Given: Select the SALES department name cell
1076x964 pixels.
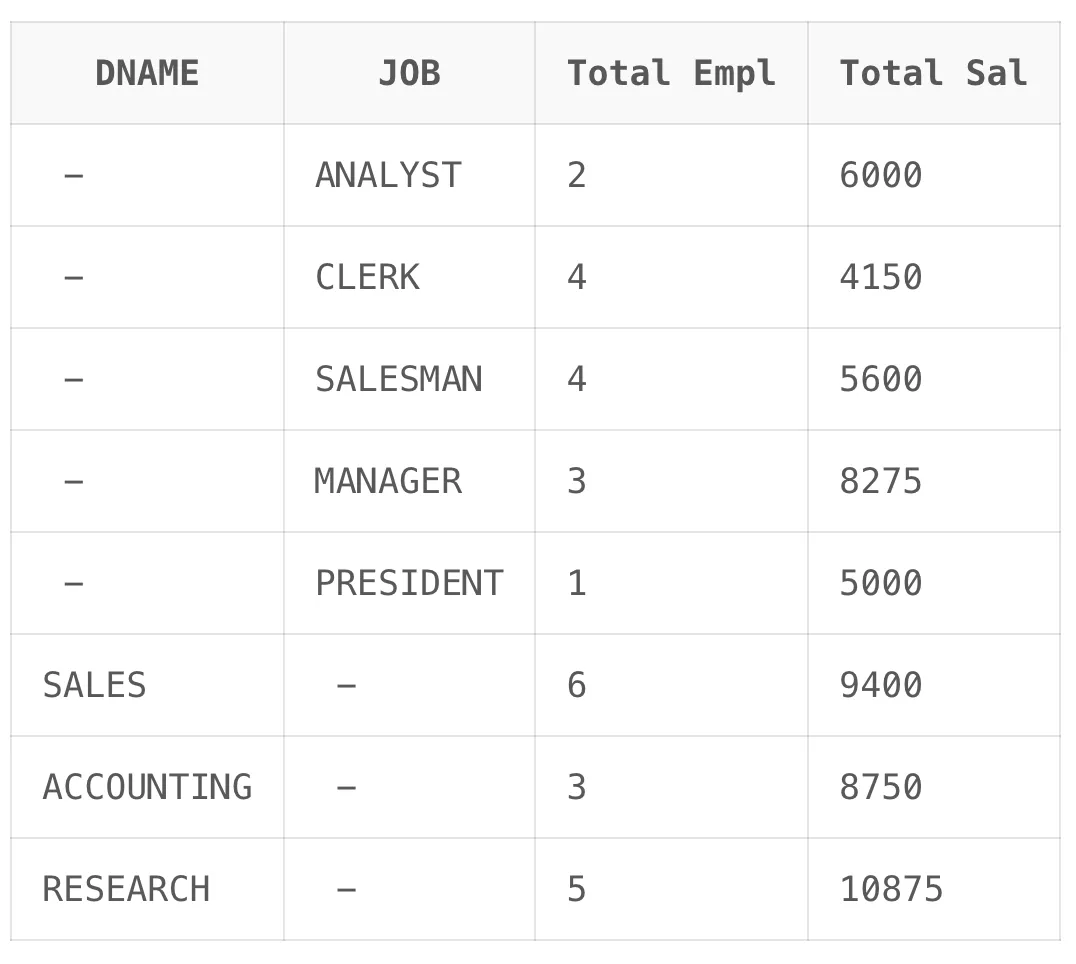Looking at the screenshot, I should point(94,686).
